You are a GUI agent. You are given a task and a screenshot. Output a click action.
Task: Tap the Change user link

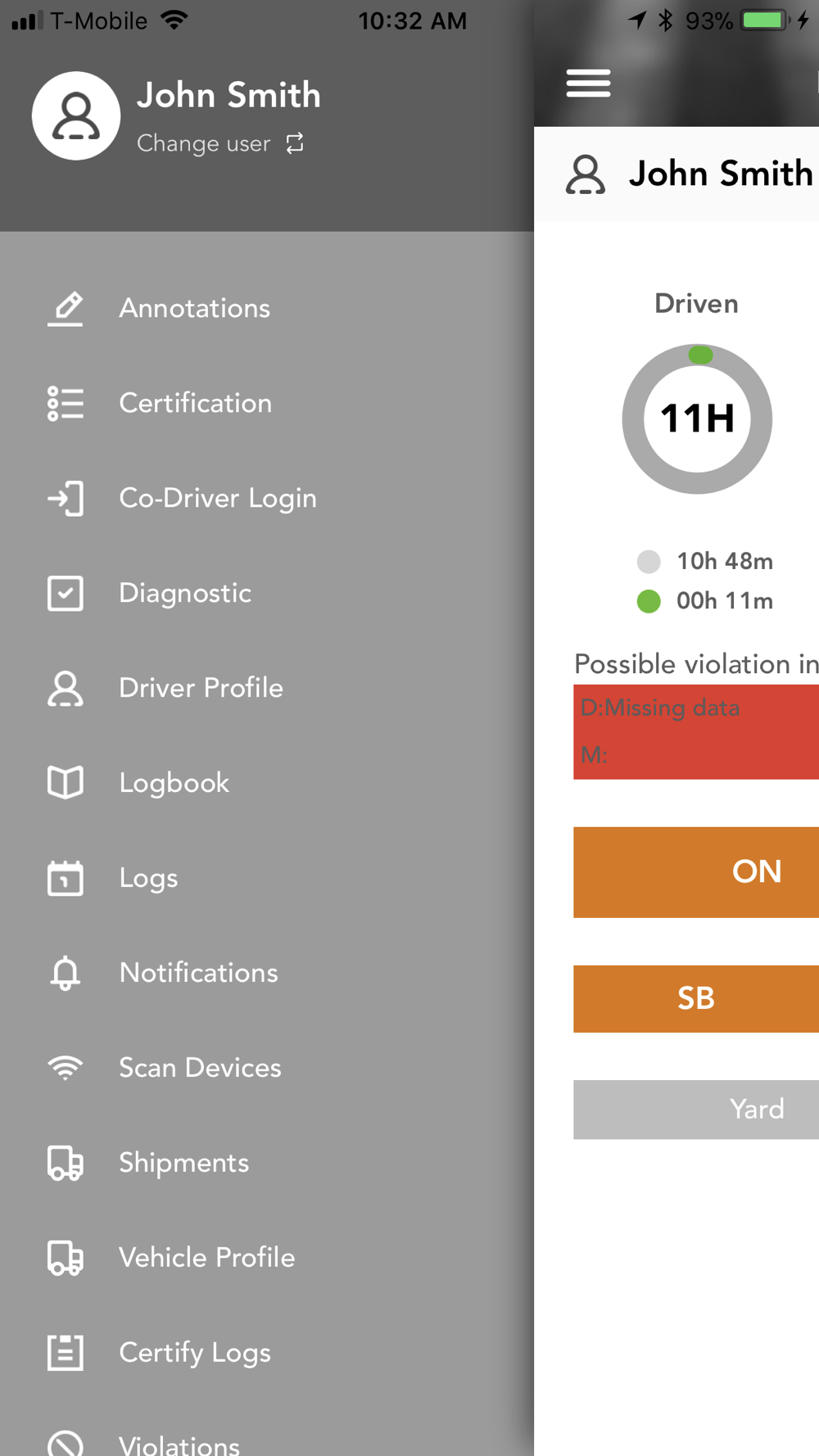[x=203, y=143]
